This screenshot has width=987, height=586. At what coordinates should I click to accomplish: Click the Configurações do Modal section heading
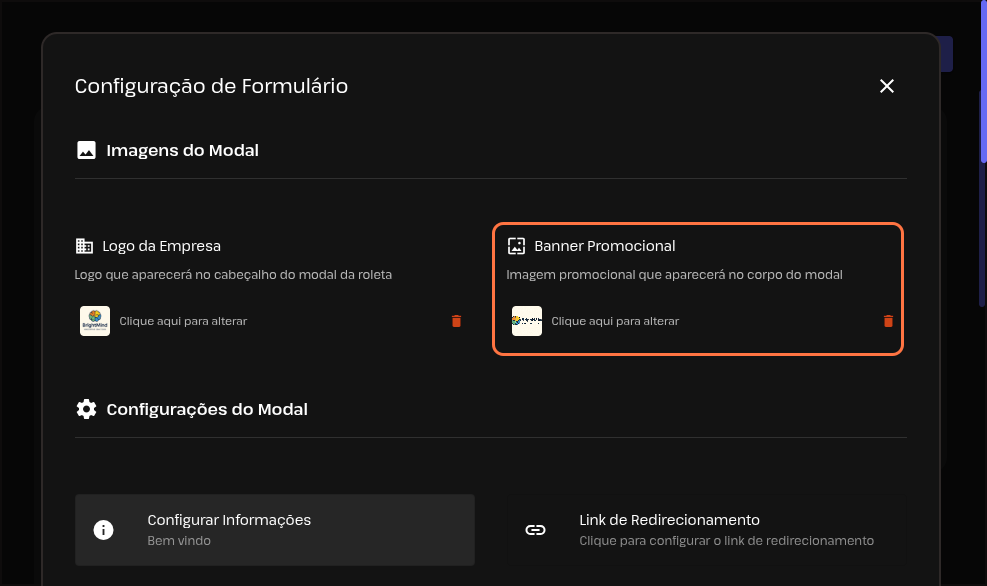pos(207,409)
